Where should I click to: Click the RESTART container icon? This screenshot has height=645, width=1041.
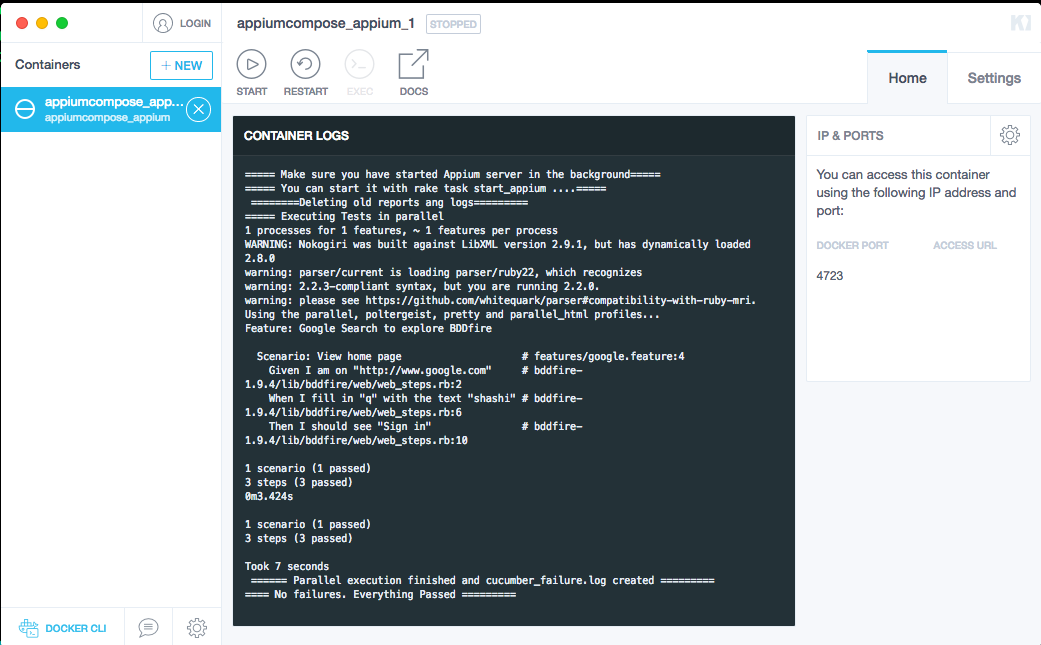point(305,65)
